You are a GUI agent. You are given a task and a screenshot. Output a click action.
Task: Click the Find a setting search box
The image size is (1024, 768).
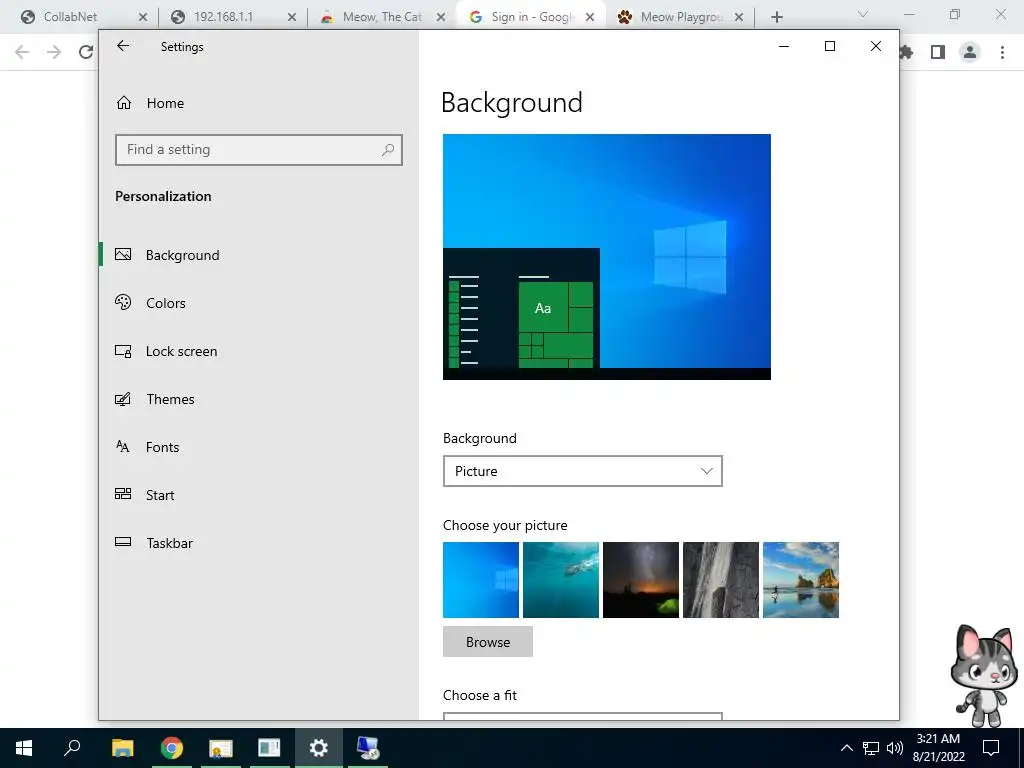259,150
